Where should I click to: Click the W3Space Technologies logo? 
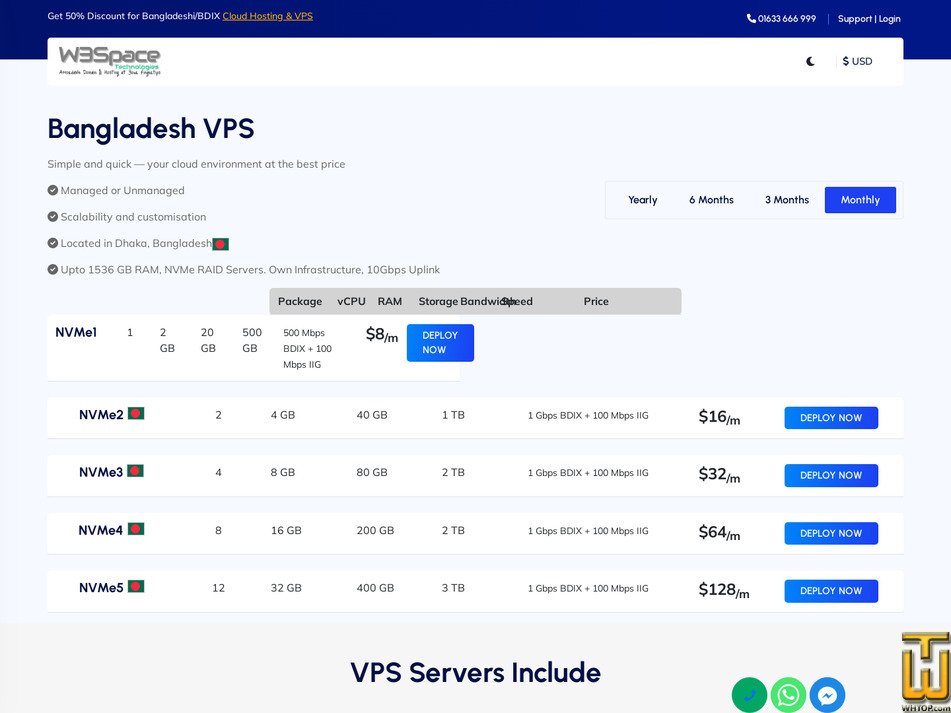pos(110,61)
